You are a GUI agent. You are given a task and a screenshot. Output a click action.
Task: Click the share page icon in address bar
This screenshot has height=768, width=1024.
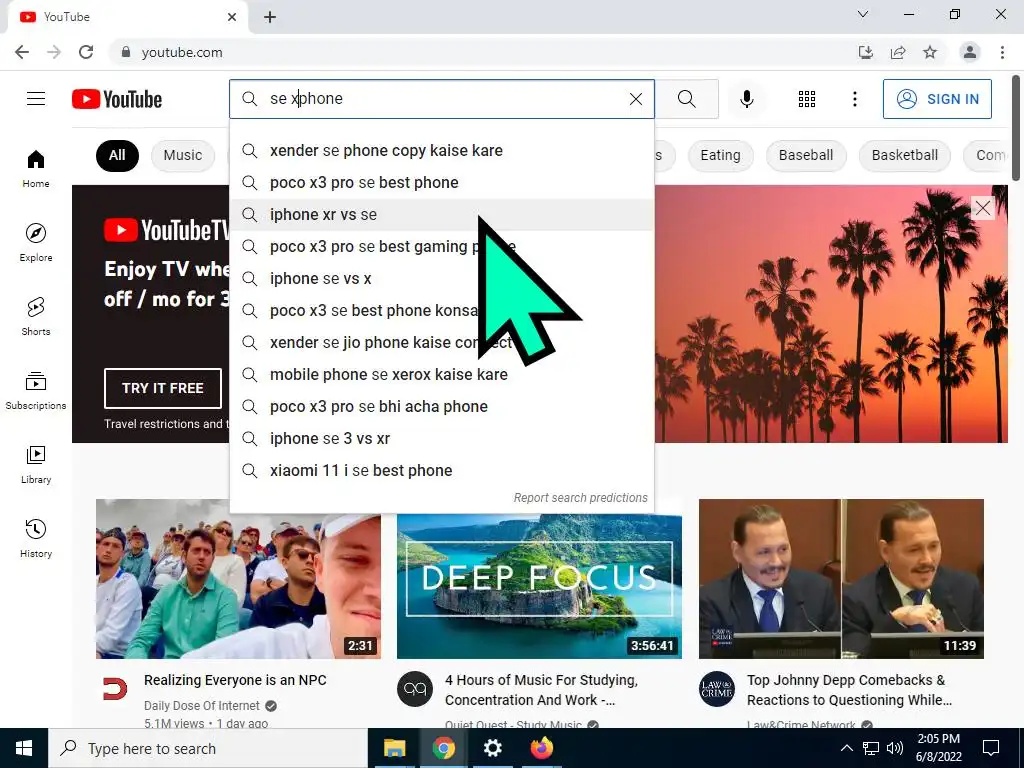click(x=898, y=52)
